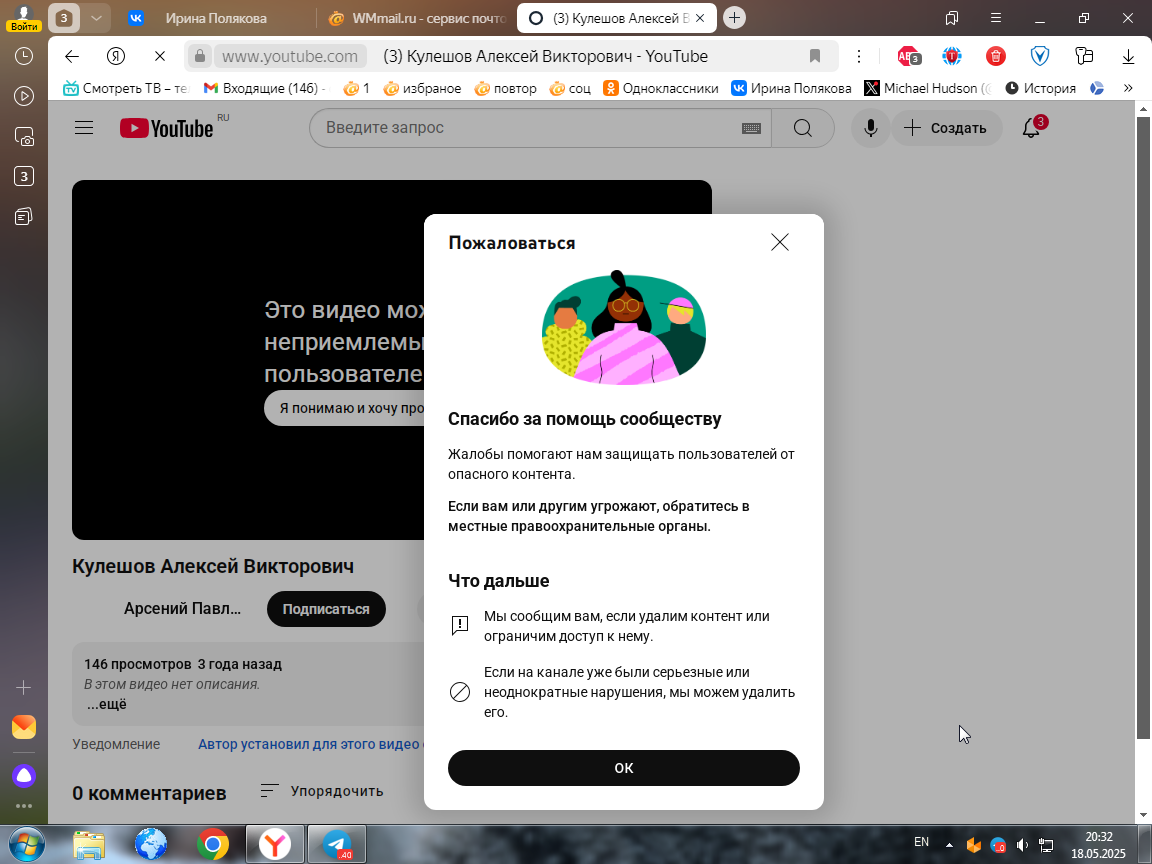Image resolution: width=1152 pixels, height=864 pixels.
Task: Open tab group counter showing 3
Action: (64, 18)
